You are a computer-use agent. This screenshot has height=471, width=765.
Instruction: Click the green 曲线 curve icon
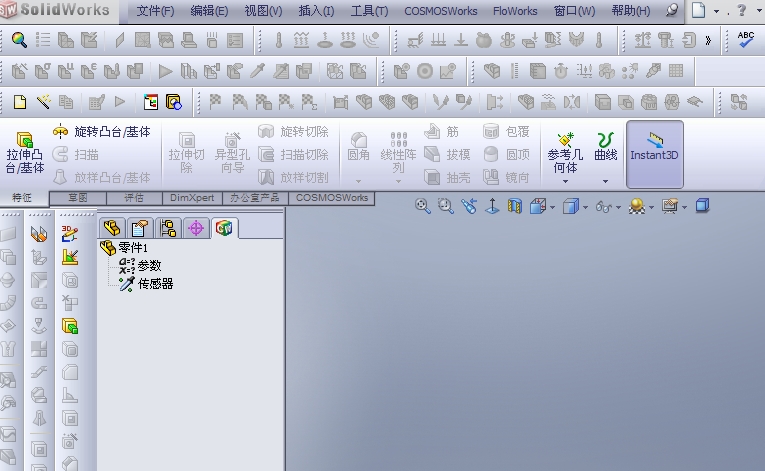(x=605, y=140)
